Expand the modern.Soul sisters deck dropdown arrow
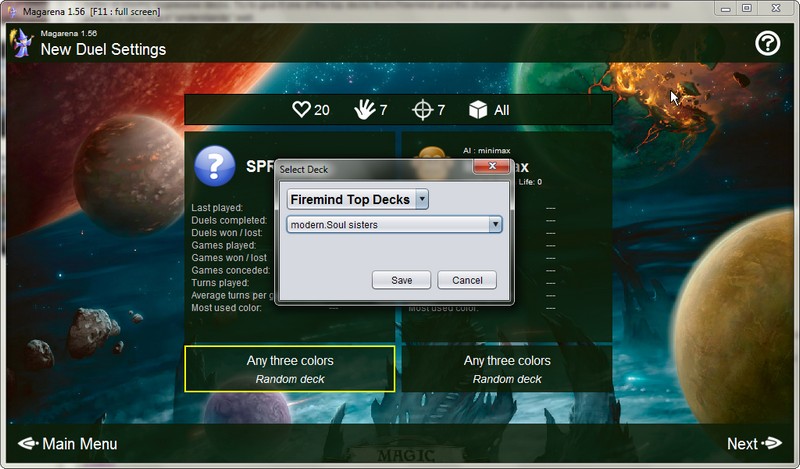 pos(495,225)
